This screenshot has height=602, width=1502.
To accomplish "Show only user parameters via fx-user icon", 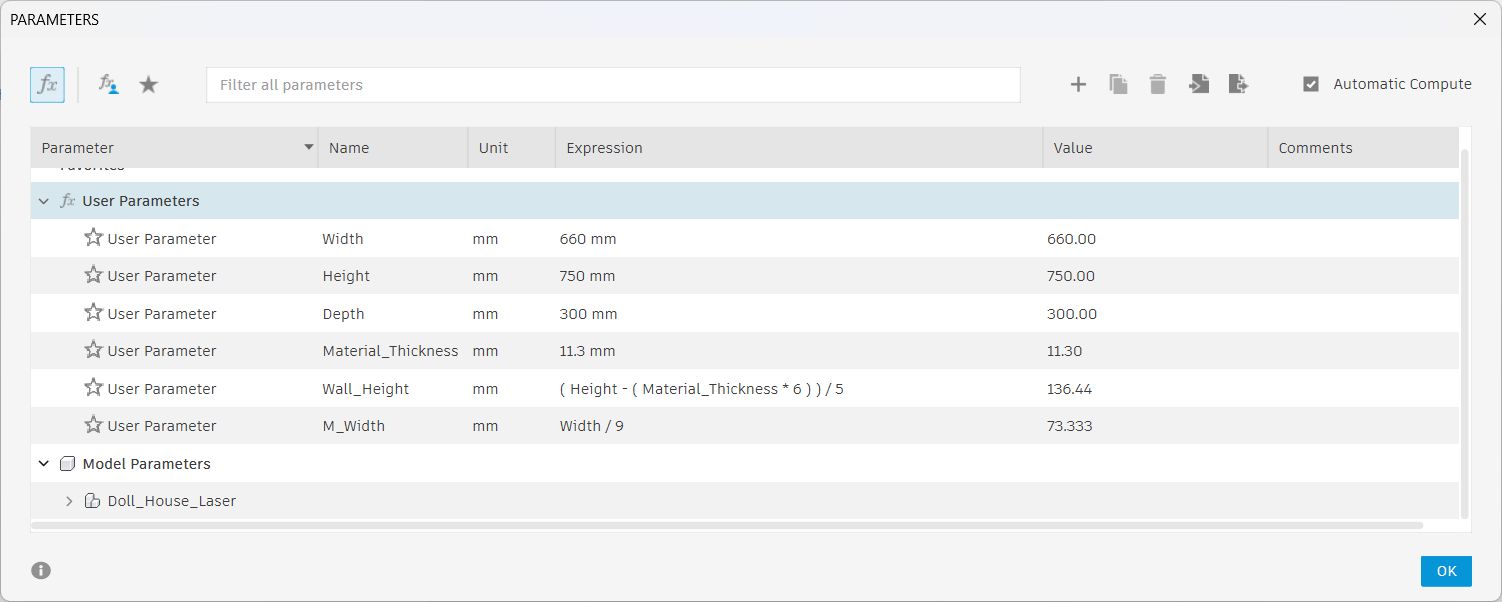I will click(107, 84).
